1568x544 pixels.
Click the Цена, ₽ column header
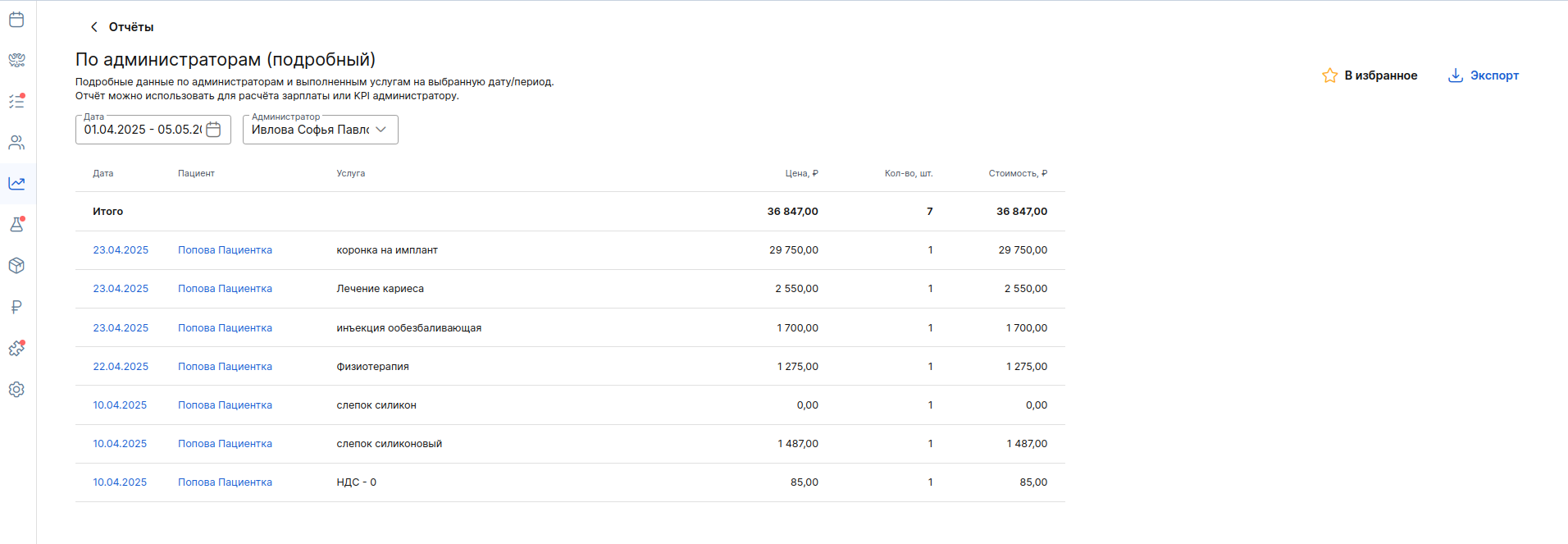(x=801, y=174)
